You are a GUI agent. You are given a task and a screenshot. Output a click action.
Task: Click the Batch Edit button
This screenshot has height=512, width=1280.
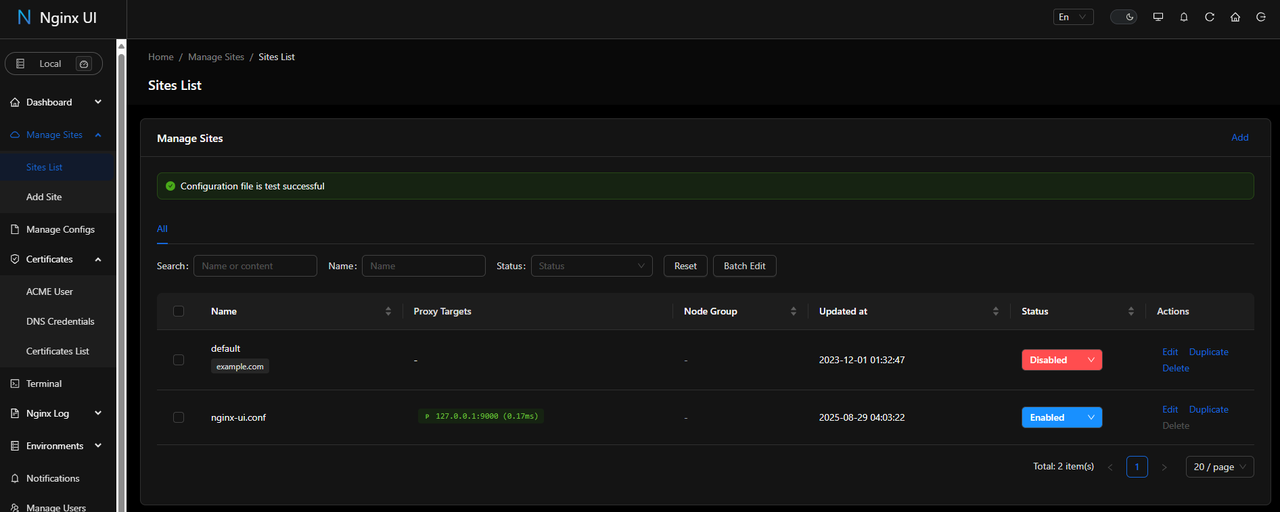click(745, 266)
